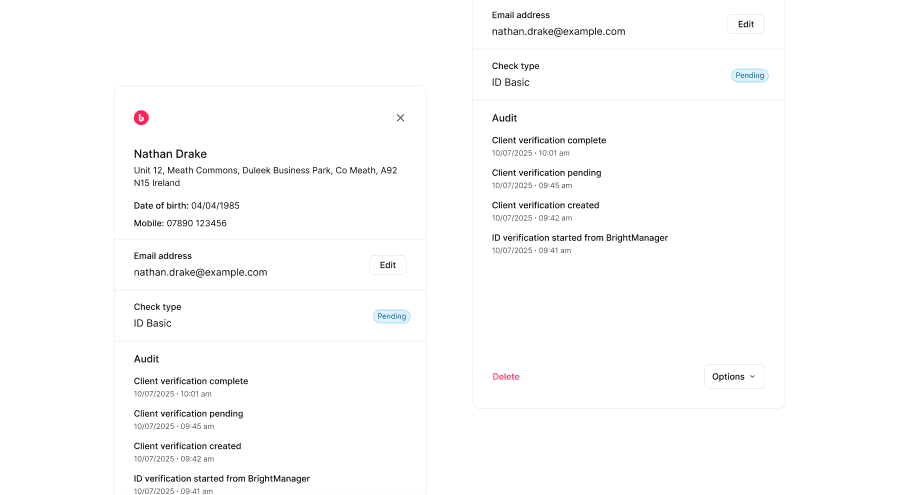Screen dimensions: 900x495
Task: Click the email address below the Mobile number
Action: (x=200, y=272)
